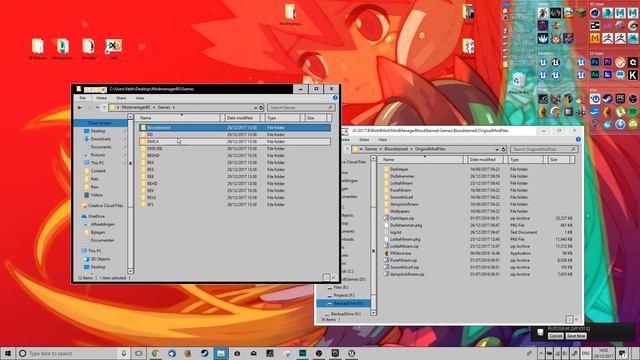Click Save Now in the Autosave popup

(x=576, y=336)
